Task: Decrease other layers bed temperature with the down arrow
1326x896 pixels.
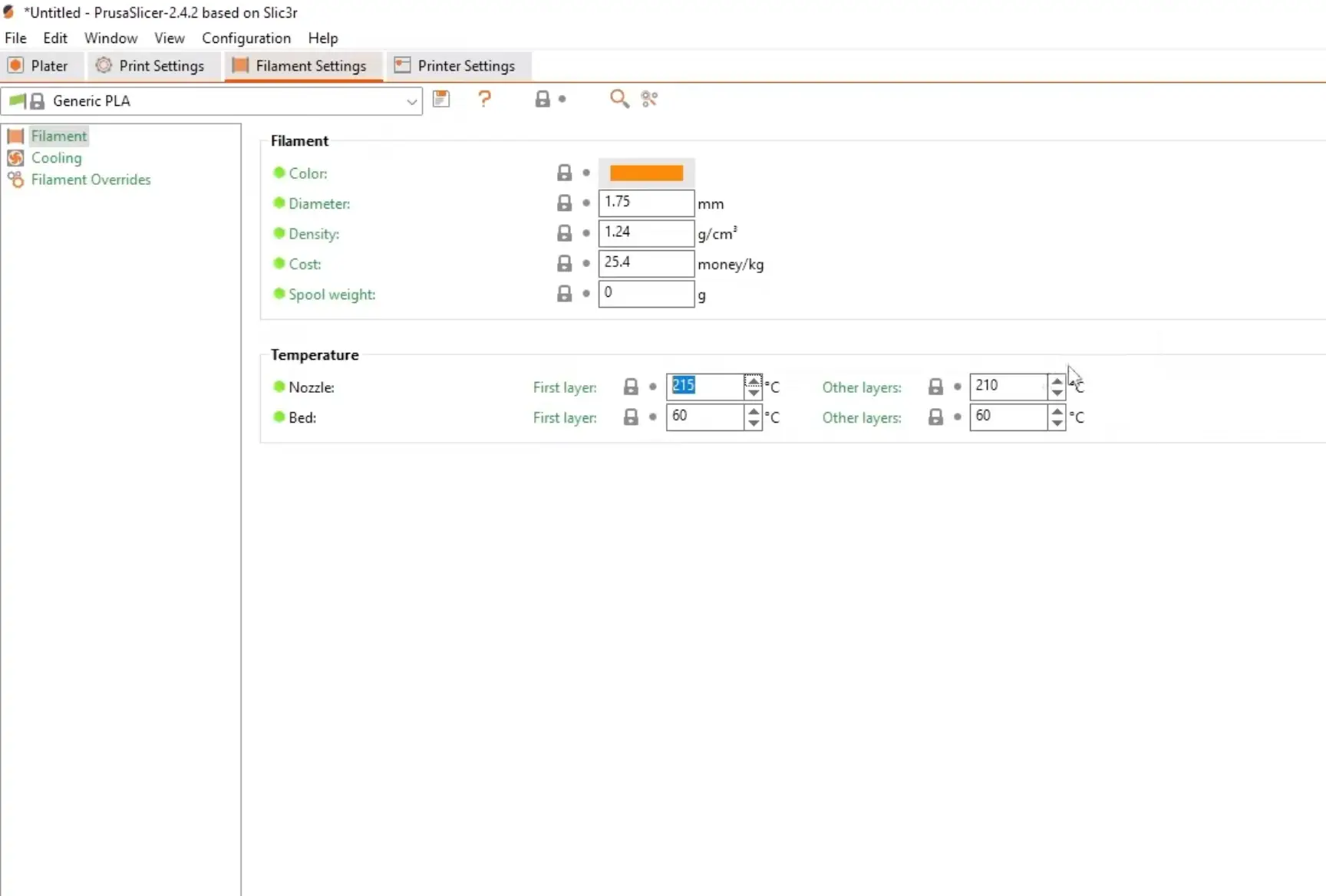Action: coord(1057,422)
